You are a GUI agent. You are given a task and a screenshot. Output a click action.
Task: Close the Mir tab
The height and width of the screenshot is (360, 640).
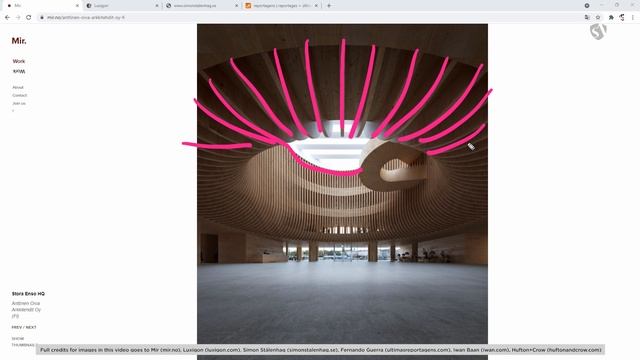[77, 6]
